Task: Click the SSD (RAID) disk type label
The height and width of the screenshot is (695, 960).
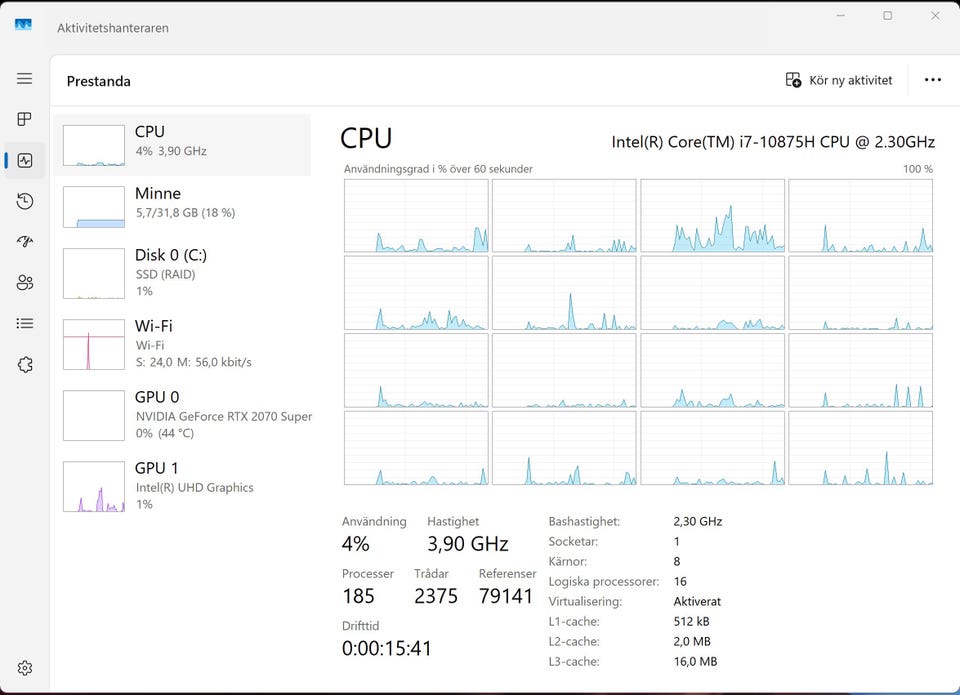Action: pyautogui.click(x=165, y=274)
